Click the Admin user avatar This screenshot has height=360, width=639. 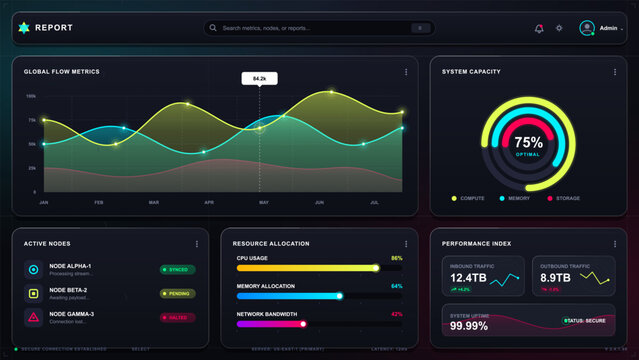click(x=587, y=28)
